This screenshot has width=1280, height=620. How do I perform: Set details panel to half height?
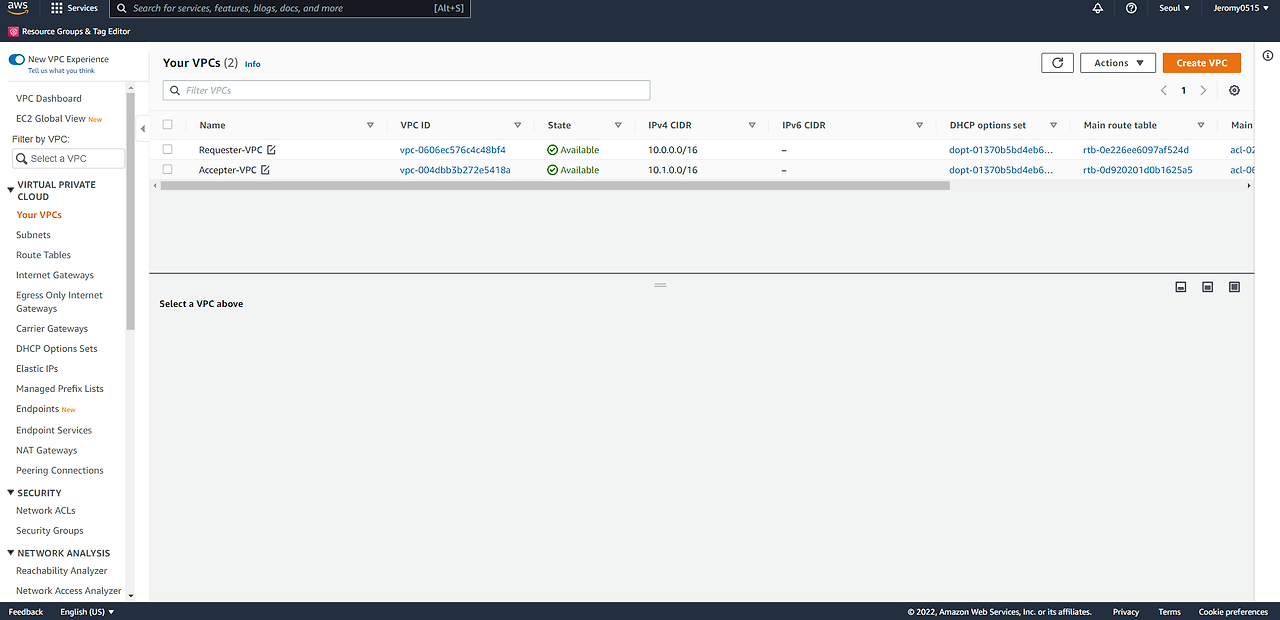click(1207, 287)
